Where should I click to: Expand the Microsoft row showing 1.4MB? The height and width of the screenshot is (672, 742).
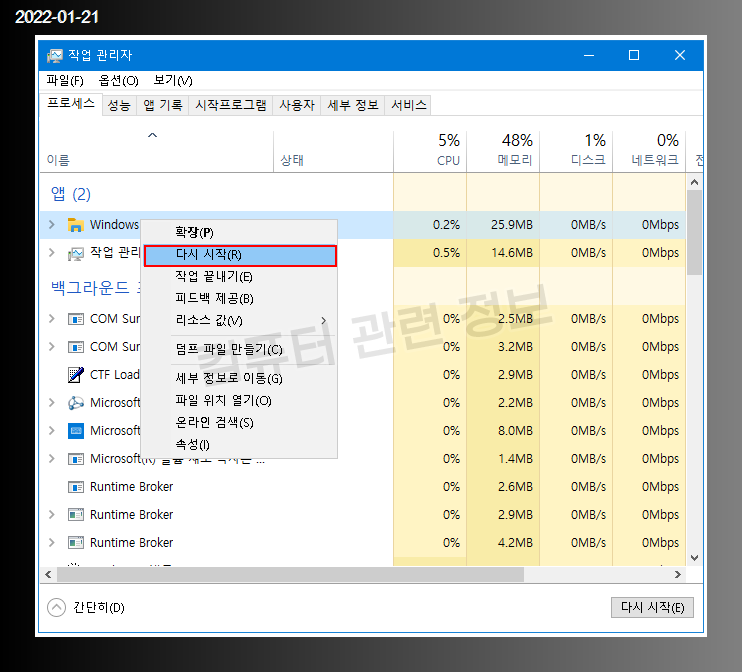pyautogui.click(x=52, y=459)
